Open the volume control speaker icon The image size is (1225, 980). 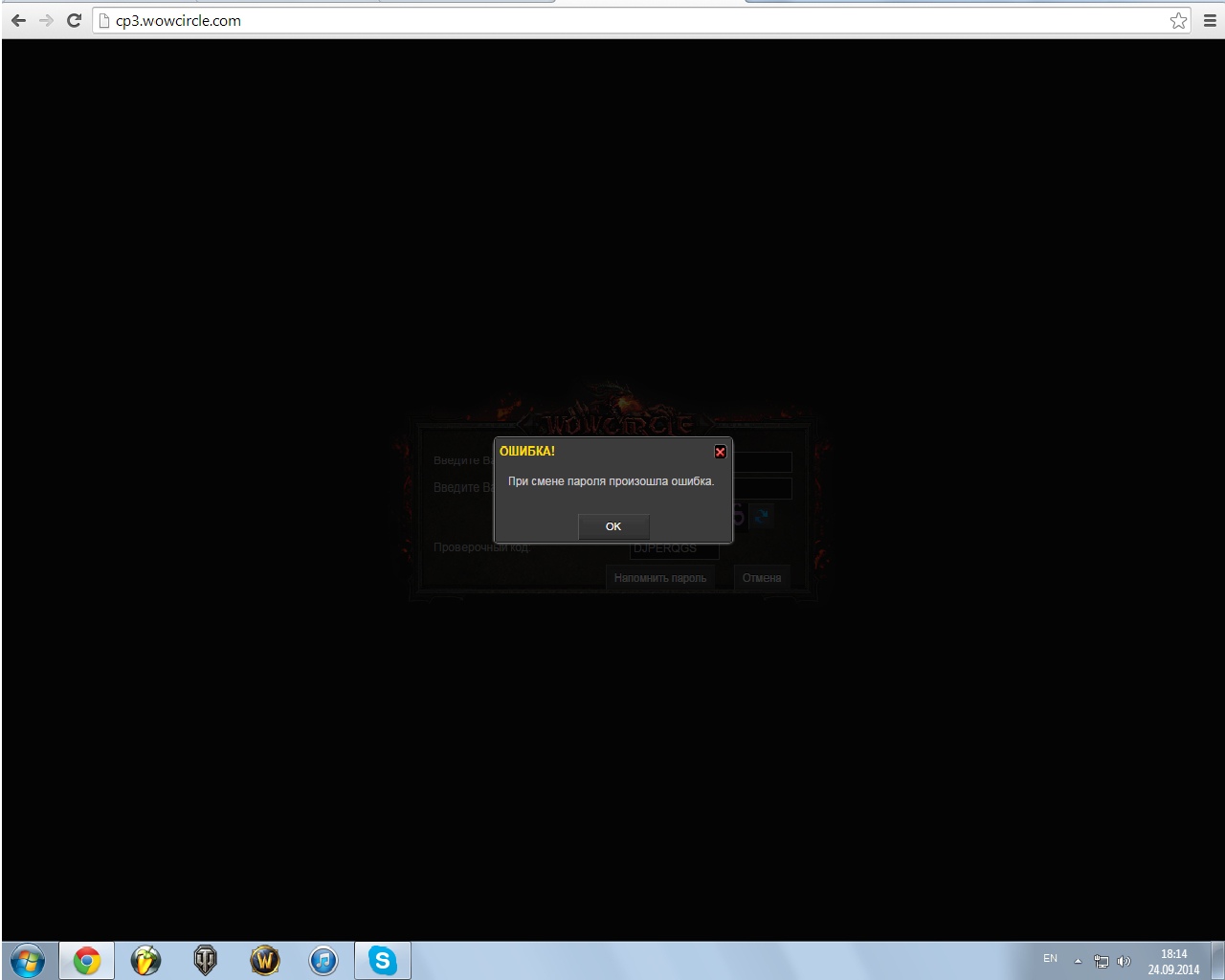1124,961
